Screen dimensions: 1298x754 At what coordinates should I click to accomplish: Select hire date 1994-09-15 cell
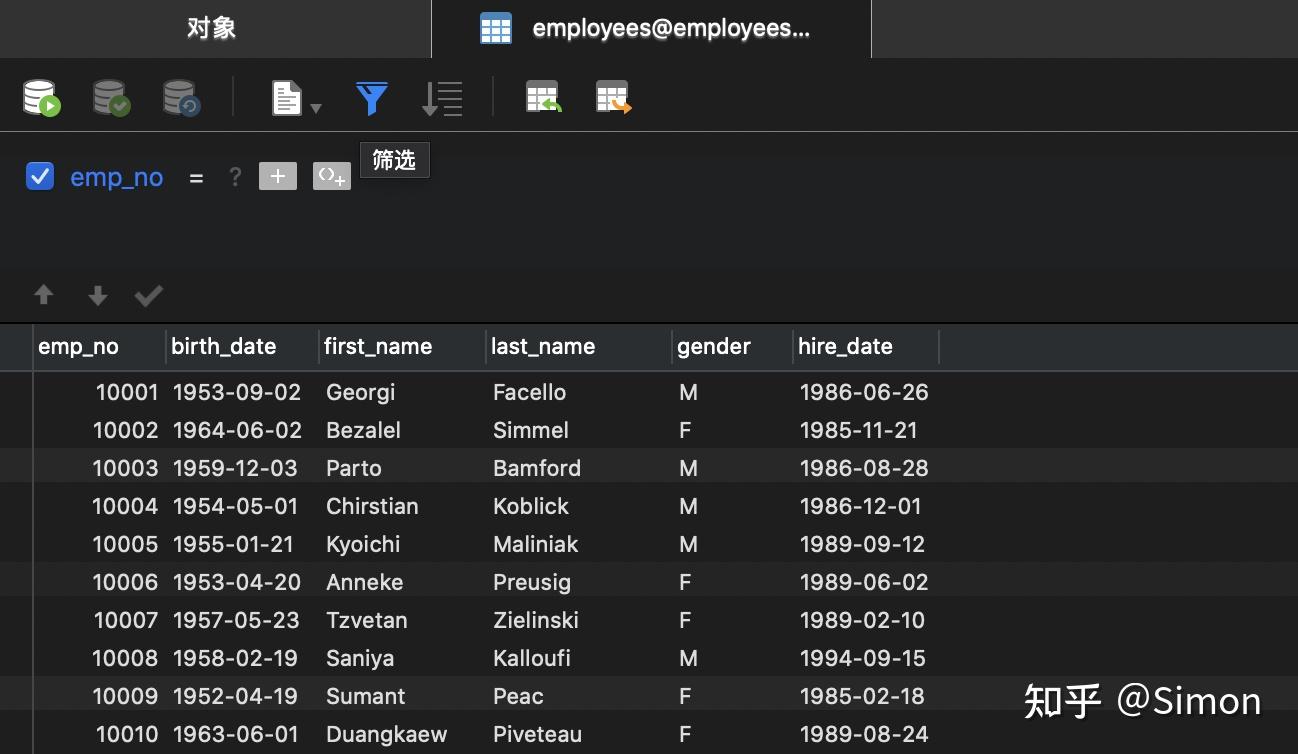pos(866,658)
